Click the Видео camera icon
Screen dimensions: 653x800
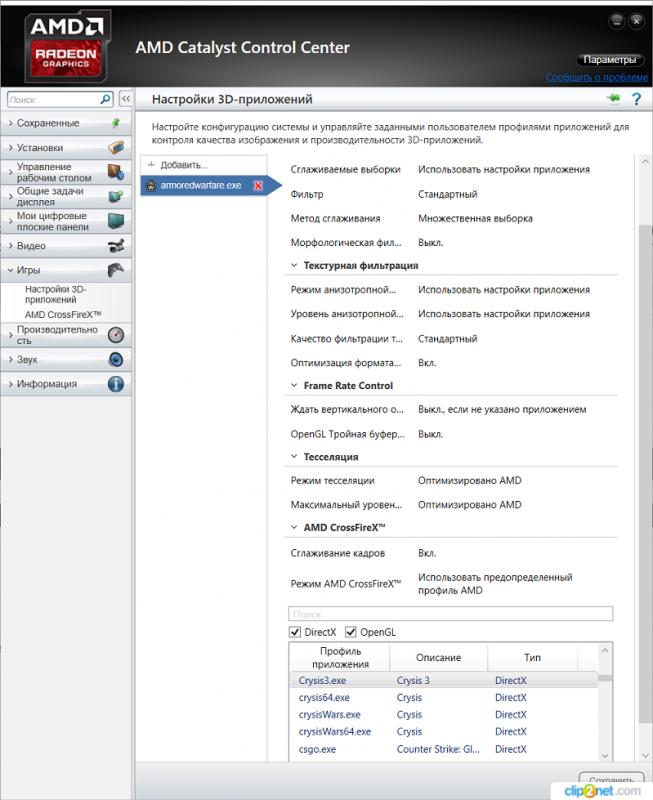(116, 246)
